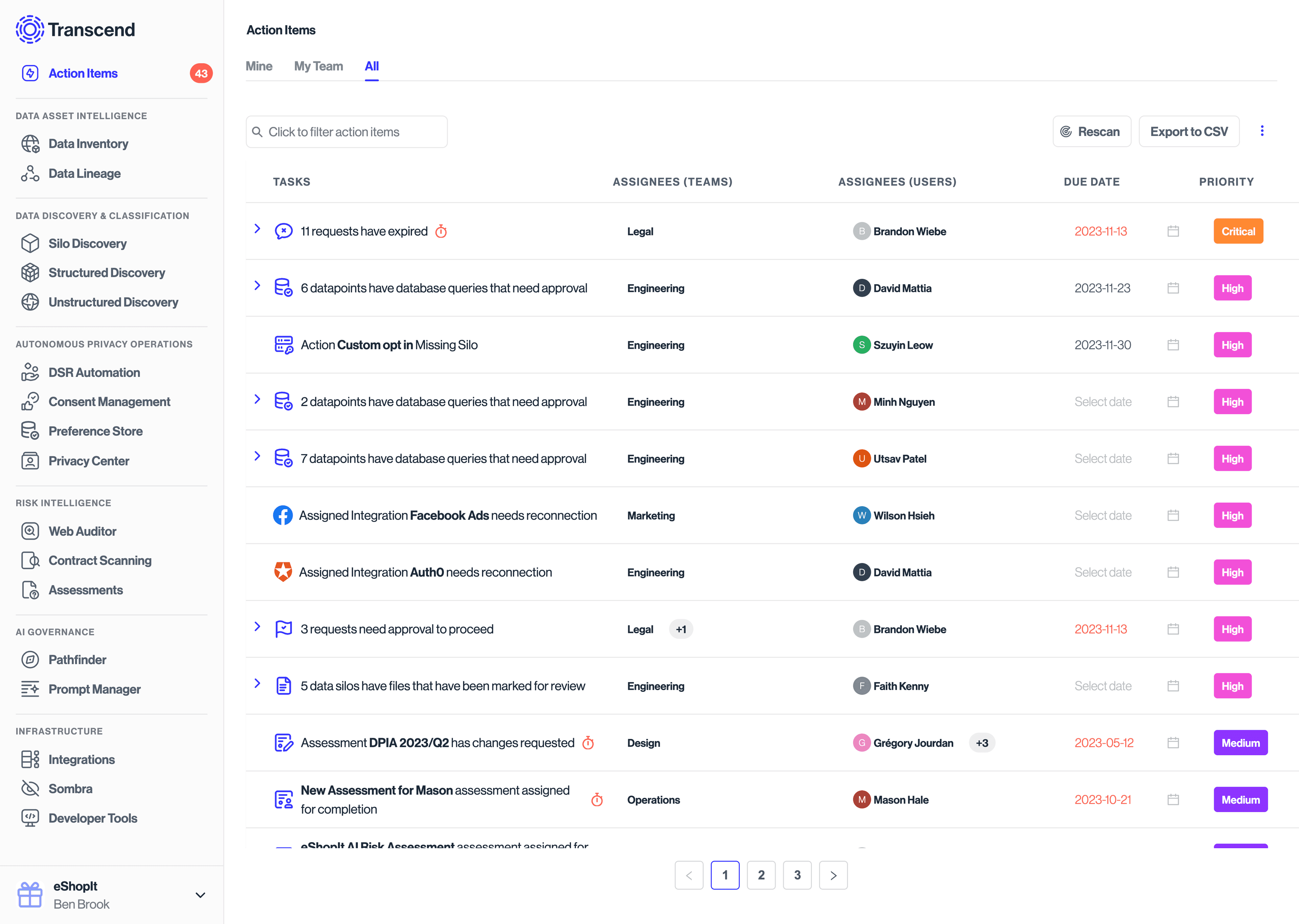The image size is (1299, 924).
Task: Open Data Inventory from the sidebar
Action: (x=88, y=144)
